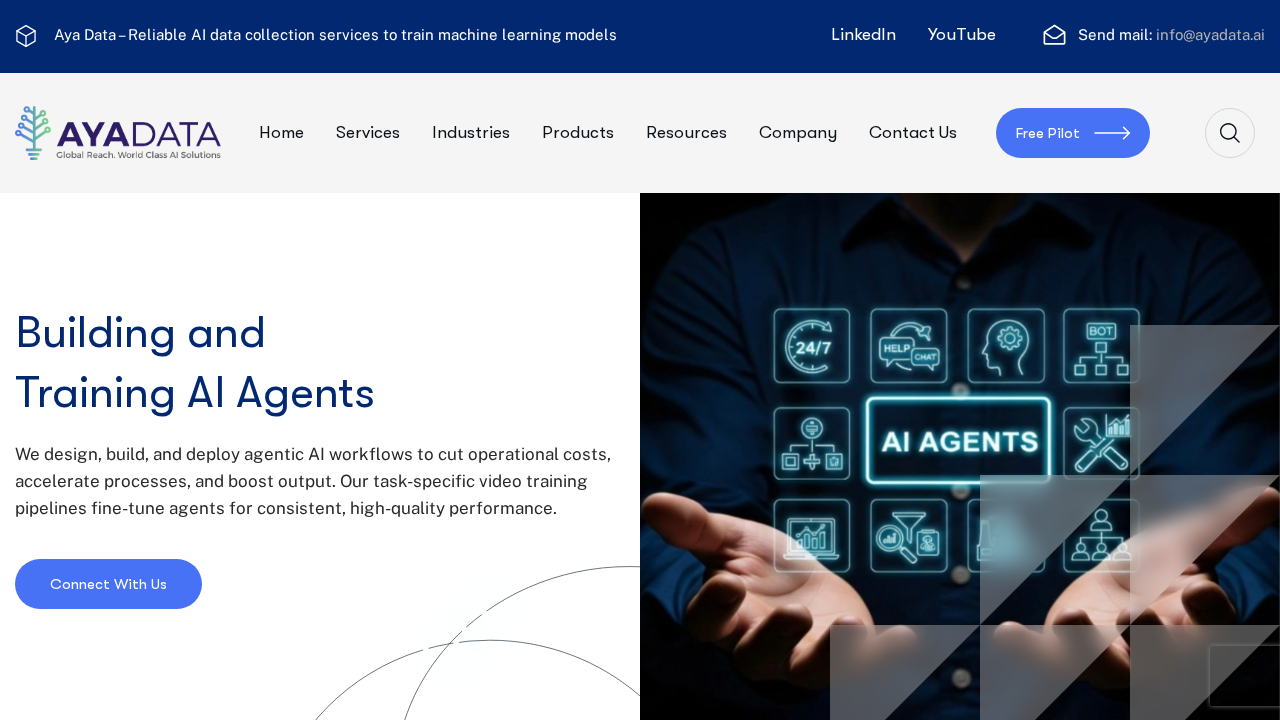Visit the LinkedIn link
This screenshot has width=1280, height=720.
click(863, 35)
